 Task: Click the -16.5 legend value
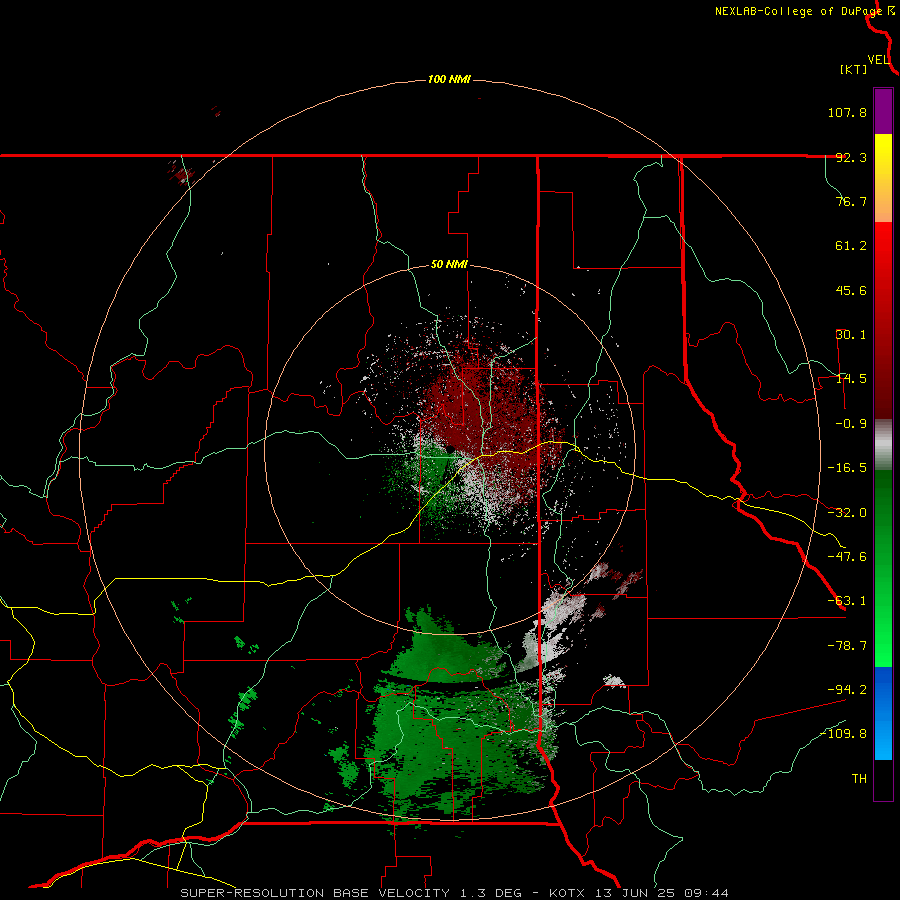847,468
